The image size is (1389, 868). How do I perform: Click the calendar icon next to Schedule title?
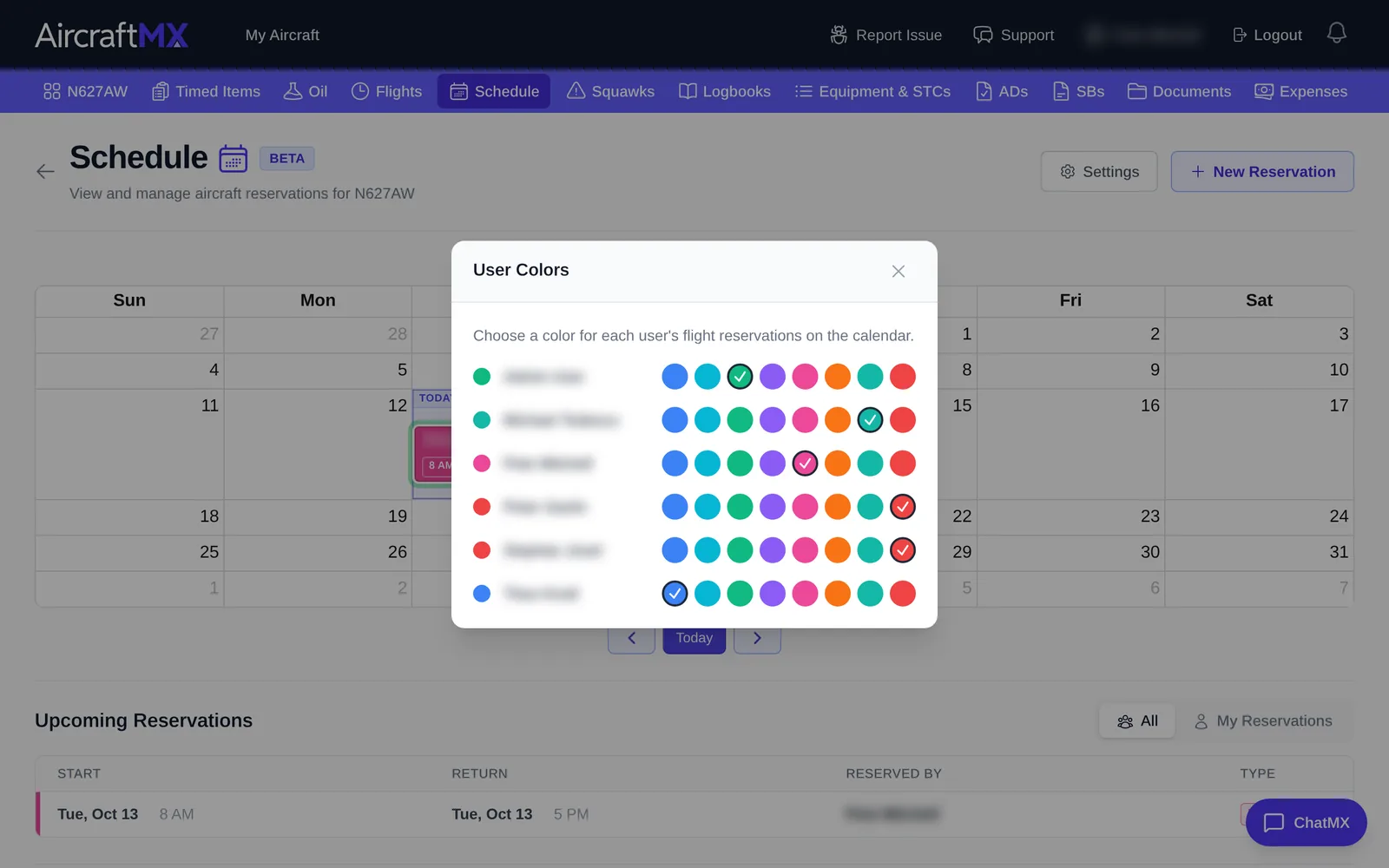(x=233, y=159)
